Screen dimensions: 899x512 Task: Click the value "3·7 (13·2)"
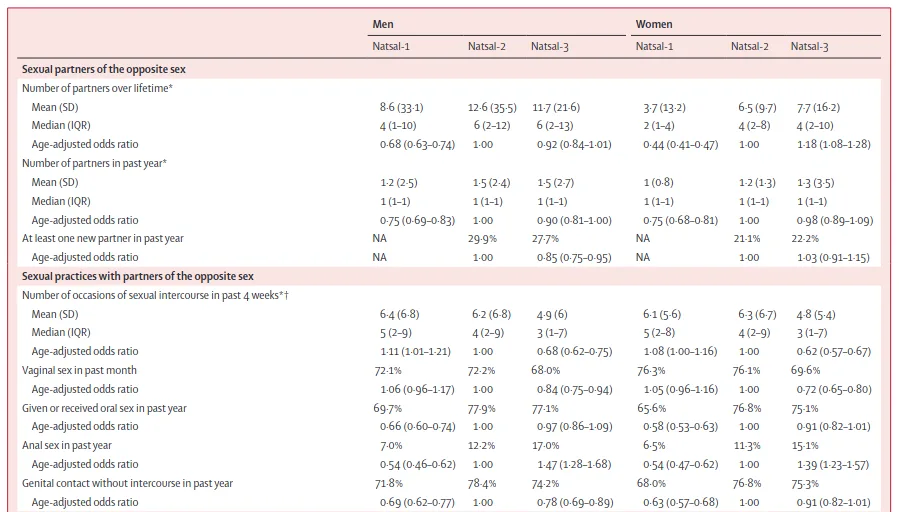(x=664, y=107)
